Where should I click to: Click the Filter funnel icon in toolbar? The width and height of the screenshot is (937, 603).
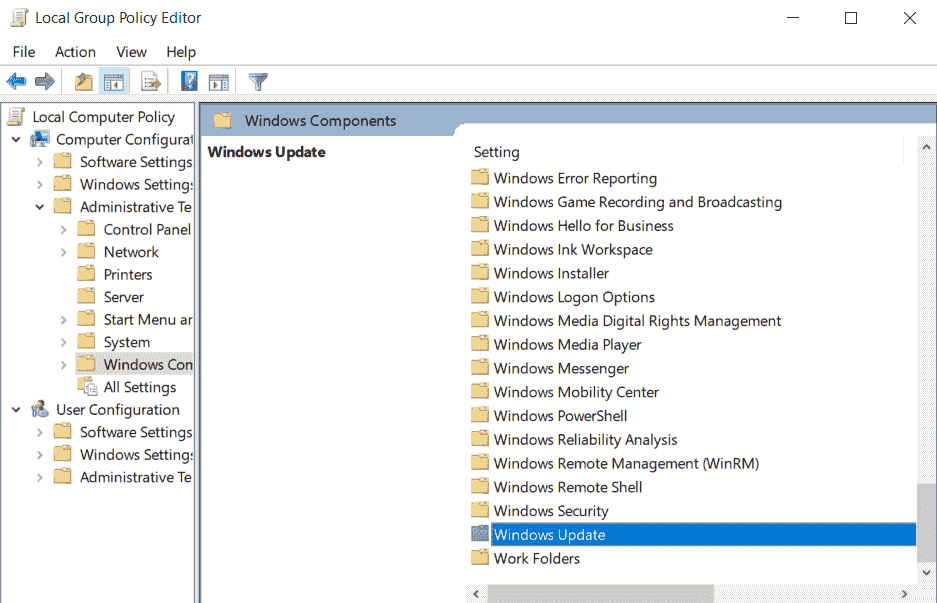point(258,82)
